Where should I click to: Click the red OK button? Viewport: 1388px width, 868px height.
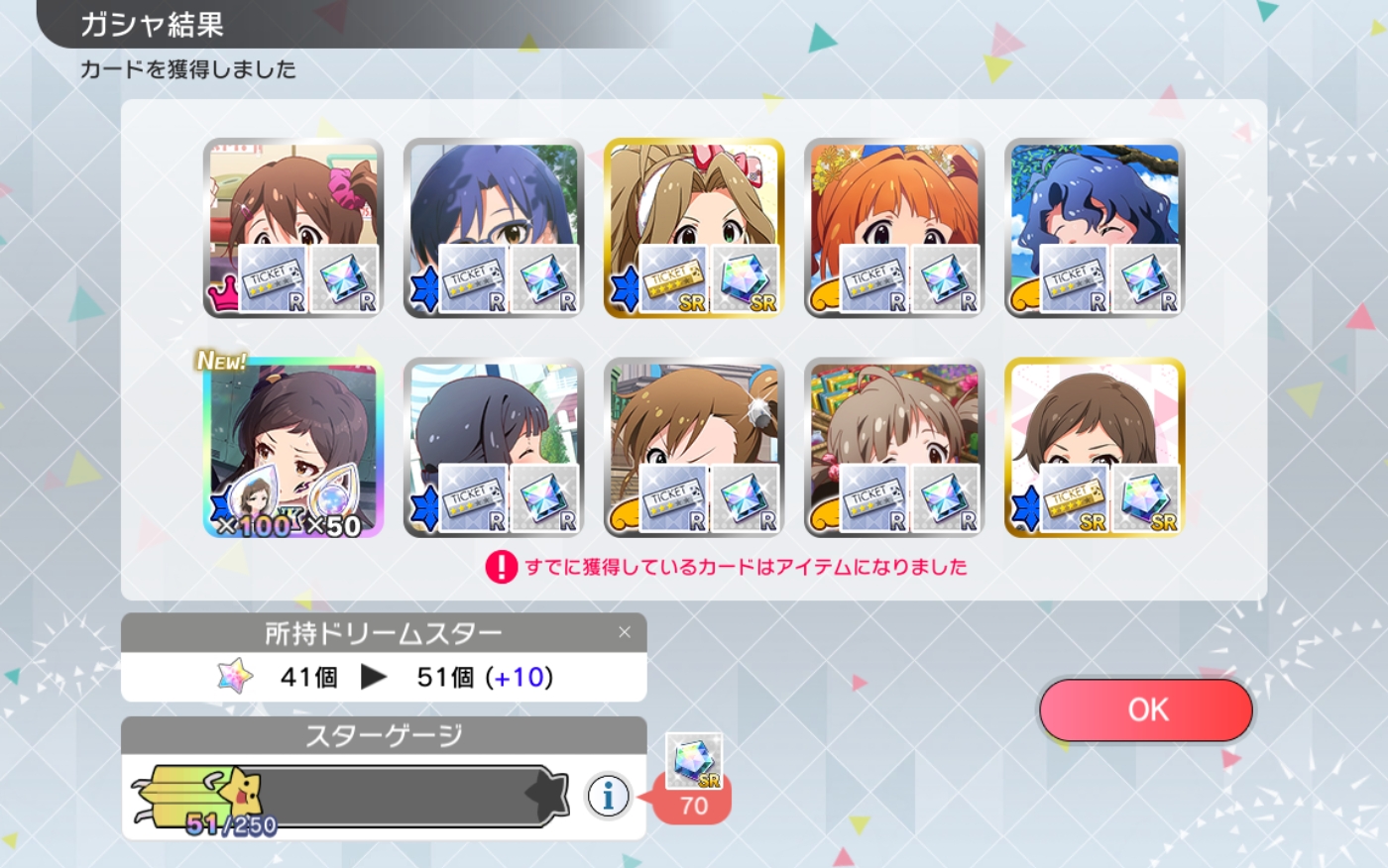1146,709
